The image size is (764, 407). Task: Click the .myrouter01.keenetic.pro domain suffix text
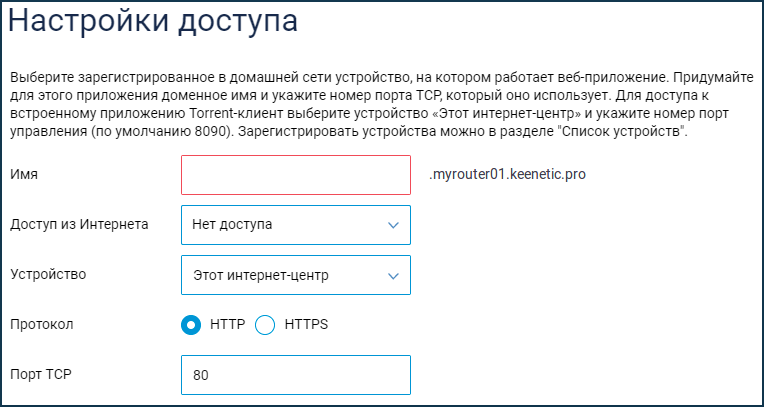[507, 174]
